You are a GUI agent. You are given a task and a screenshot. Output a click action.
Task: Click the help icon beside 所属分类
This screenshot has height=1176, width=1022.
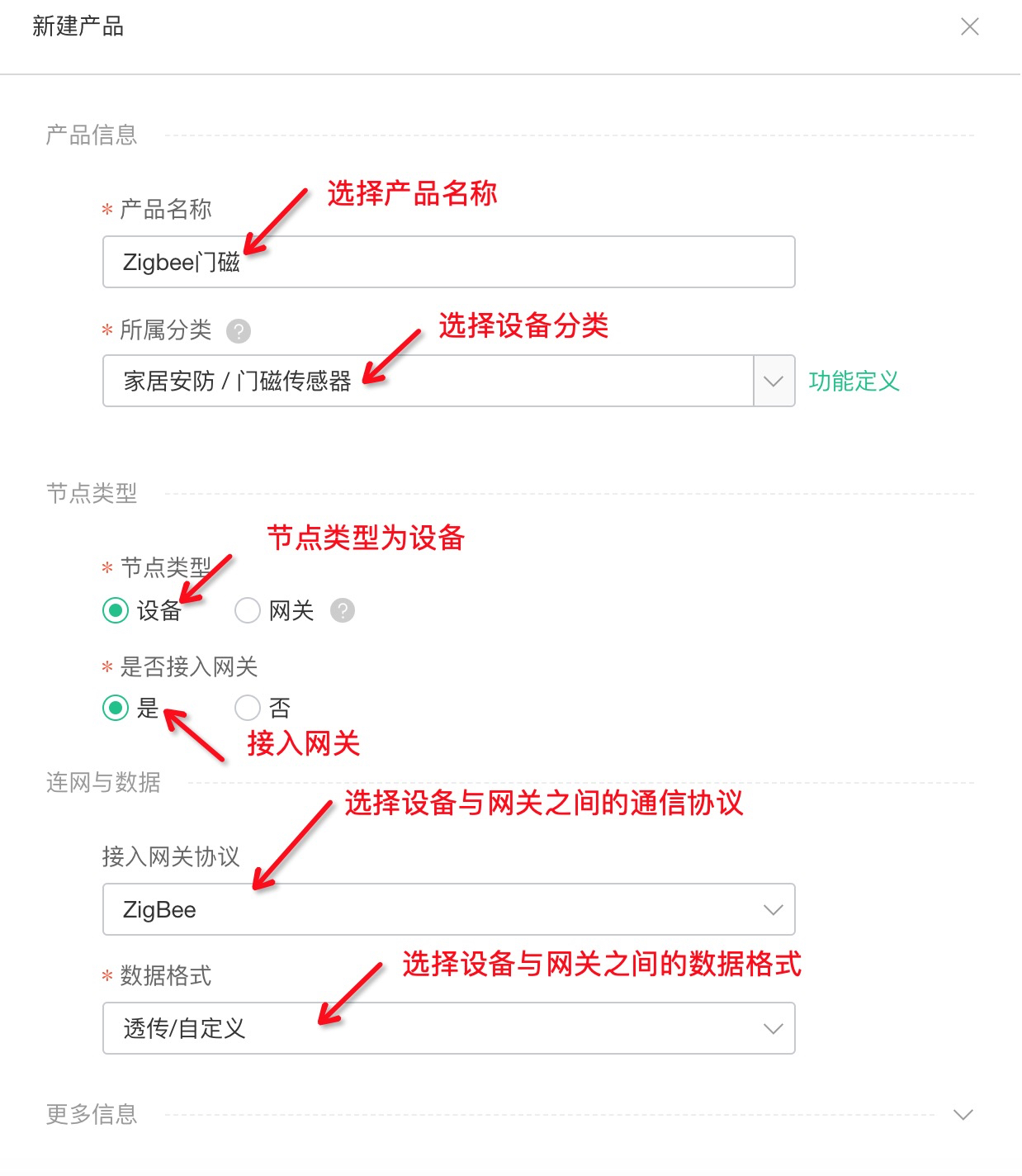[x=239, y=331]
